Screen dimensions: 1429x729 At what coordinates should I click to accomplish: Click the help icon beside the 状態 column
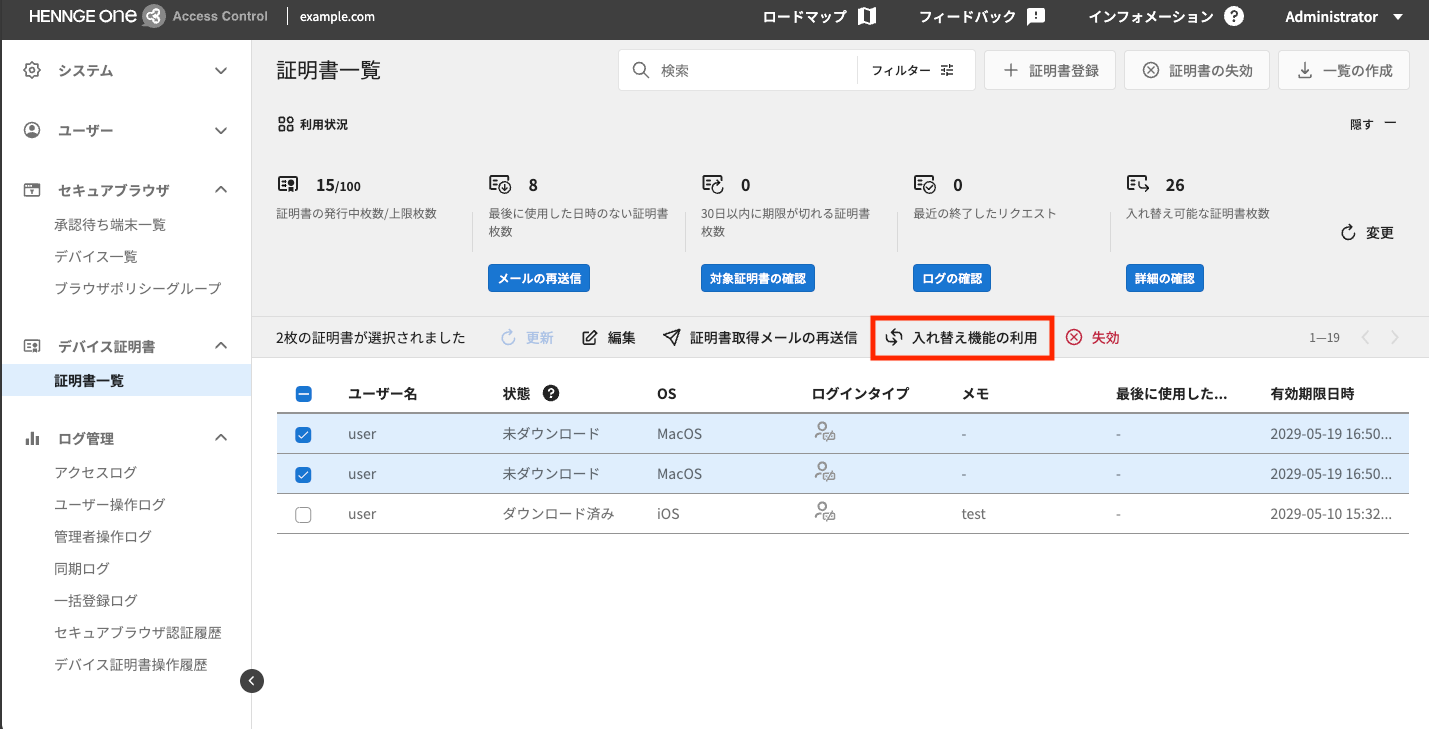[x=551, y=393]
